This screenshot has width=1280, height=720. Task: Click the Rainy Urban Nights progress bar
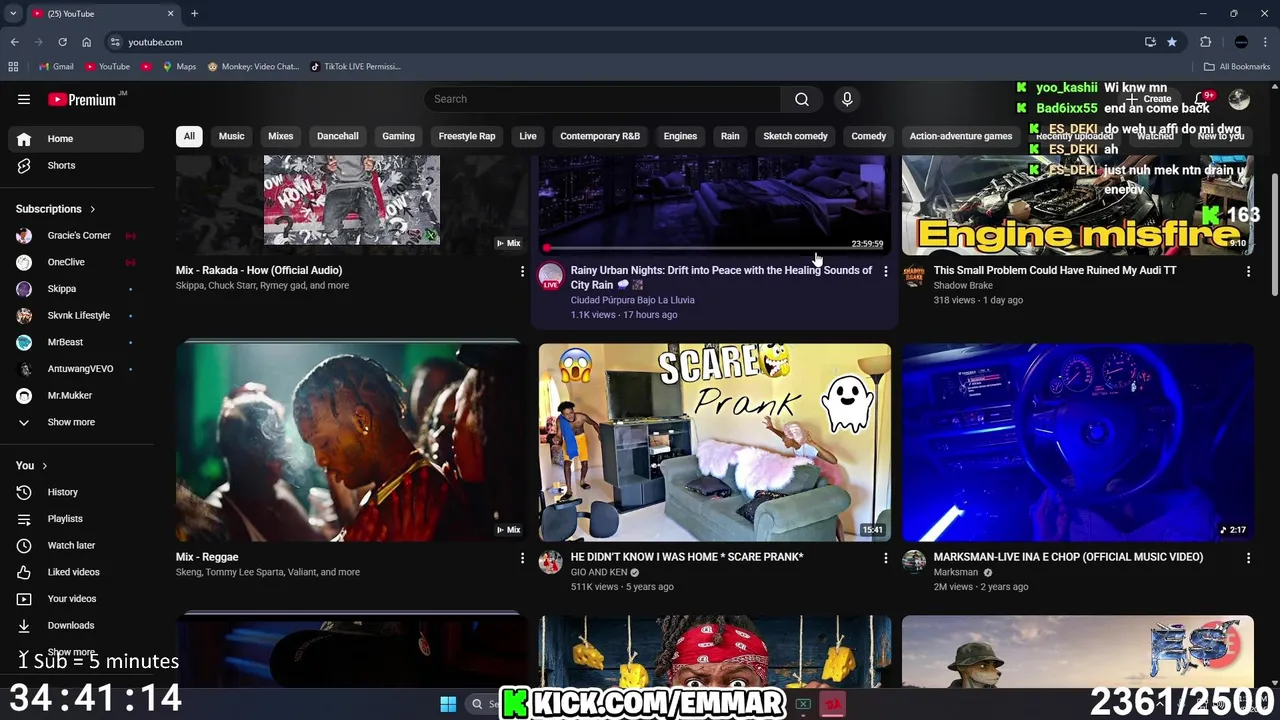tap(715, 248)
